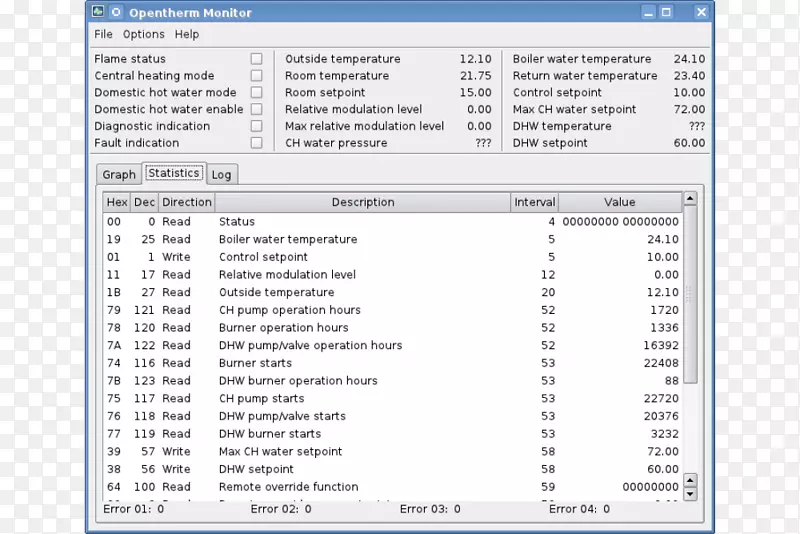Click the scrollbar top up arrow

coord(690,200)
